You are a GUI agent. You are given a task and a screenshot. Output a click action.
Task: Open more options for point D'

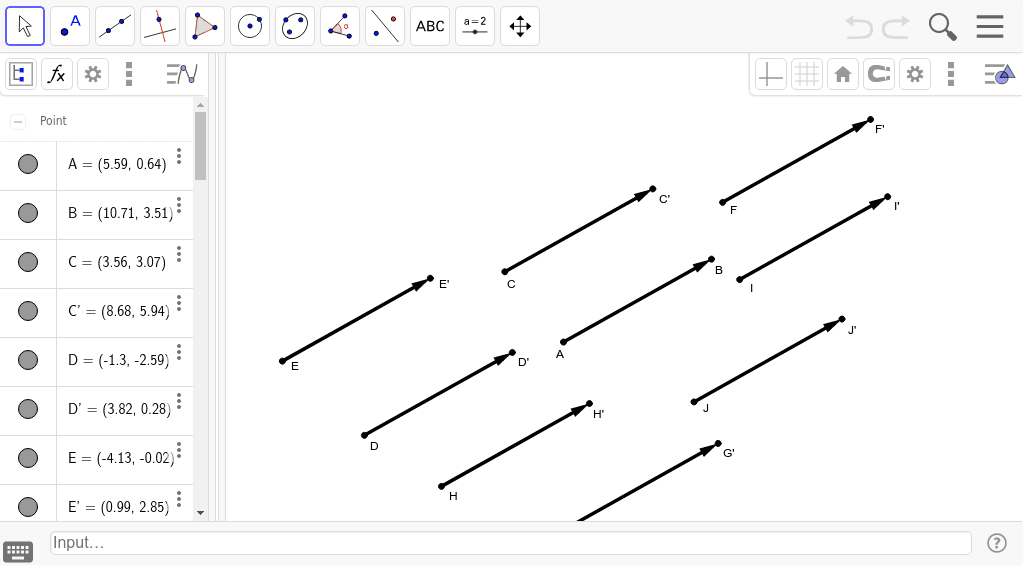[179, 401]
